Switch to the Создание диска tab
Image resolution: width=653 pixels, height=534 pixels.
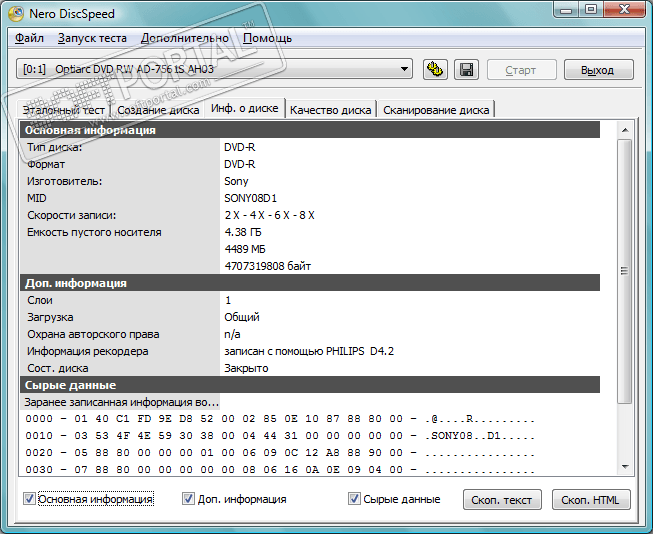tap(158, 110)
